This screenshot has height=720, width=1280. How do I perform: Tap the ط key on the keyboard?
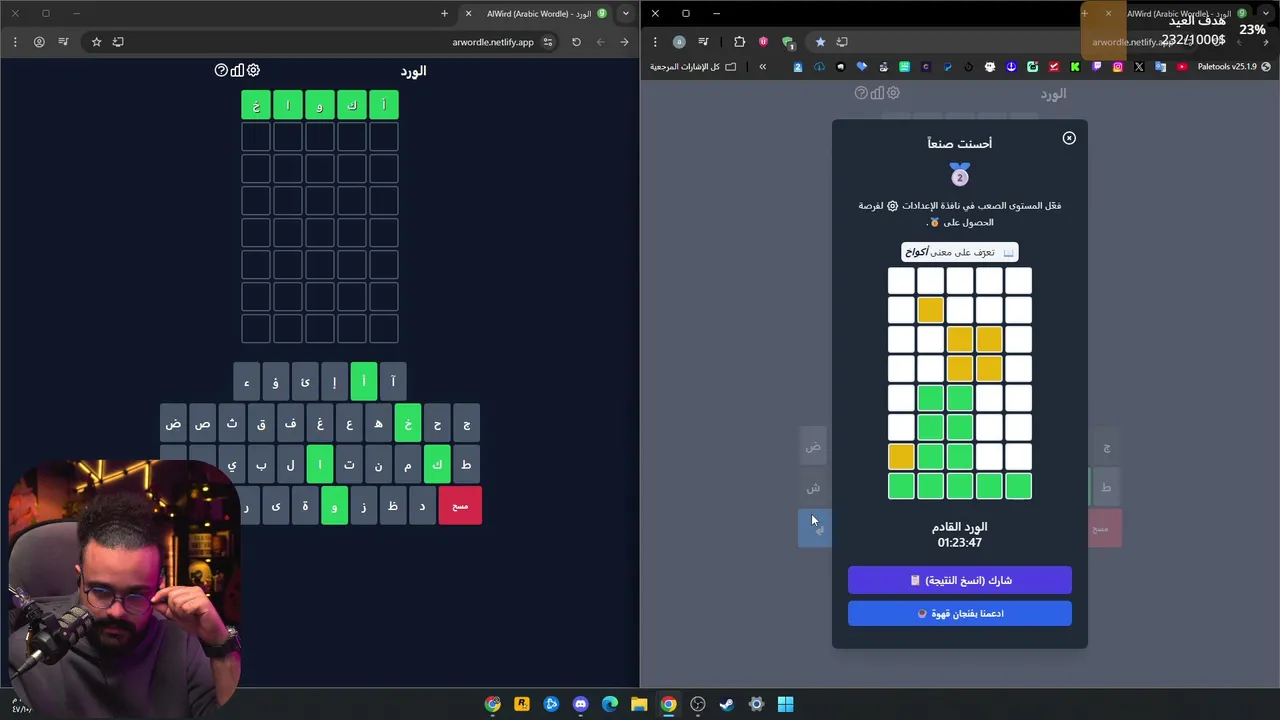tap(466, 465)
